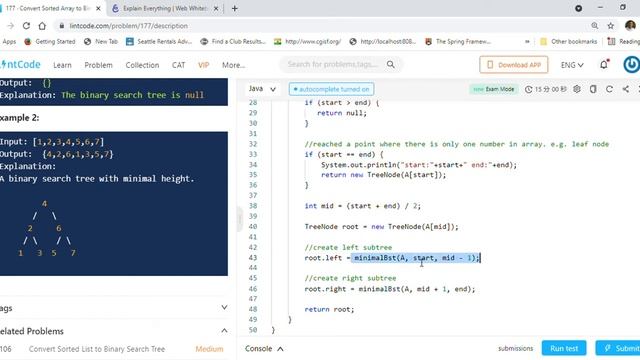Click the address bar URL
Image resolution: width=640 pixels, height=360 pixels.
(129, 26)
